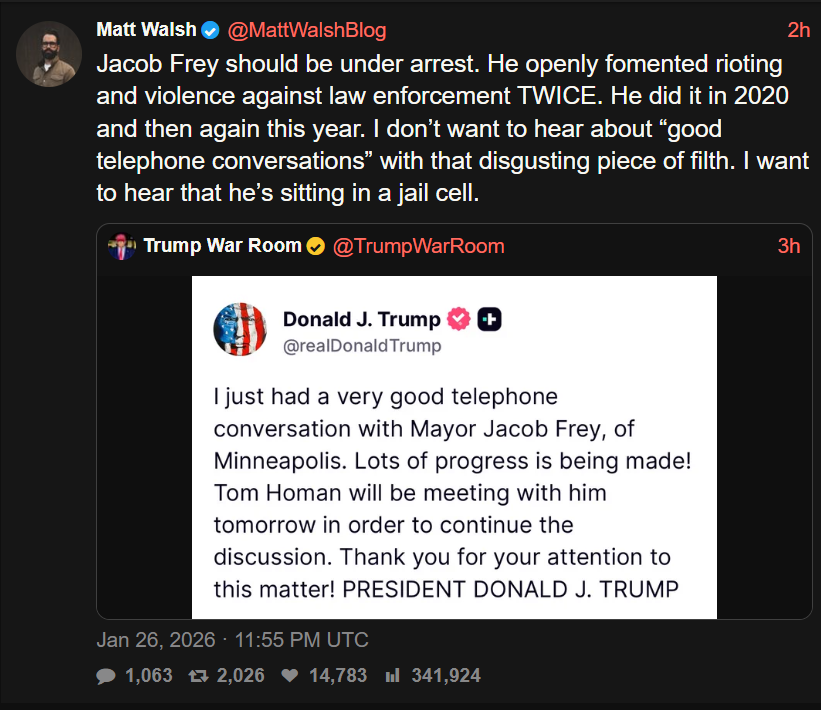This screenshot has height=710, width=821.
Task: Click the 3h timestamp on quoted post
Action: (x=788, y=246)
